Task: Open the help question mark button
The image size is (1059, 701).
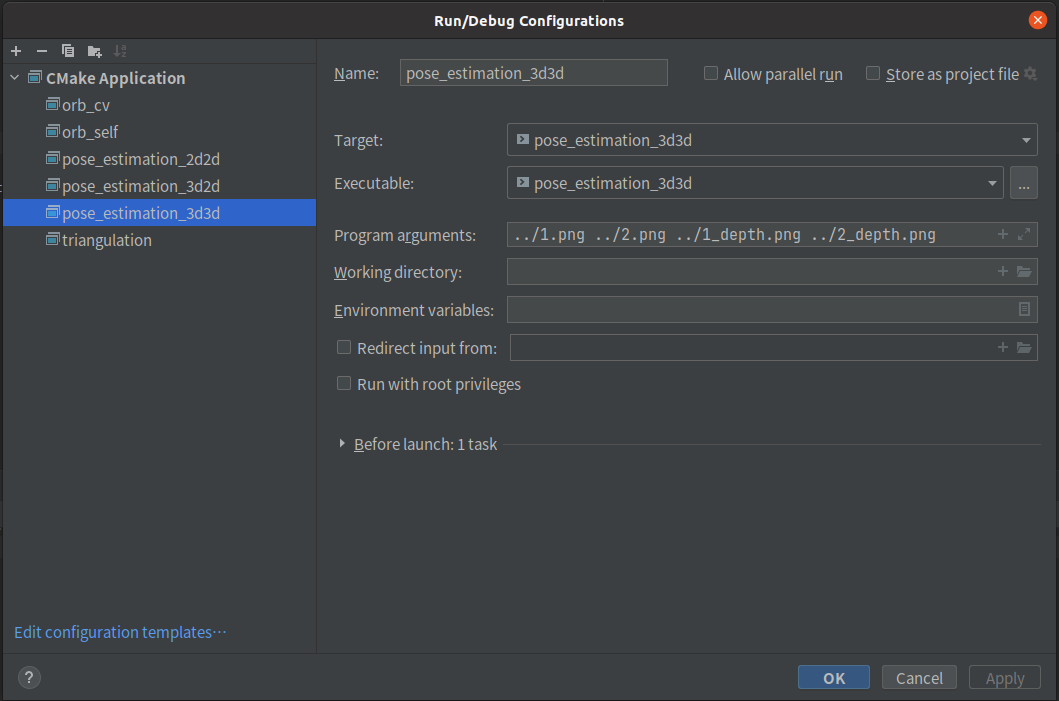Action: point(30,678)
